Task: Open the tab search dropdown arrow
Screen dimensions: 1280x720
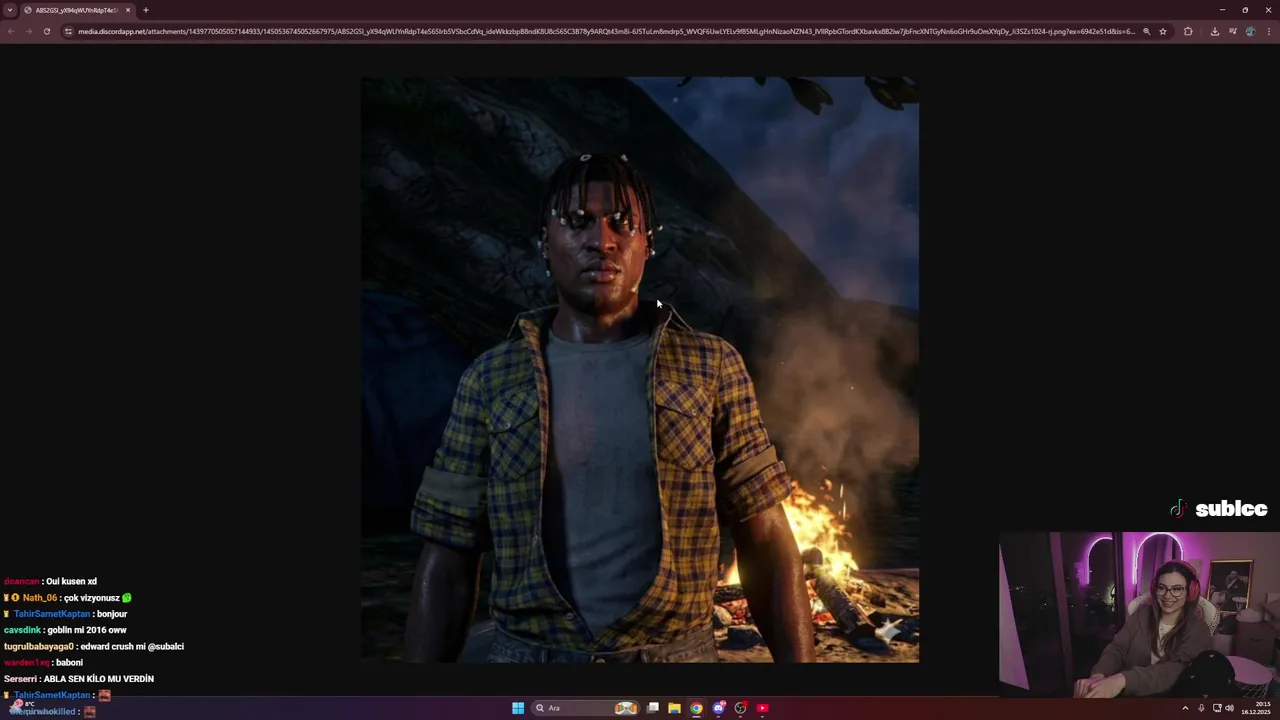Action: [10, 10]
